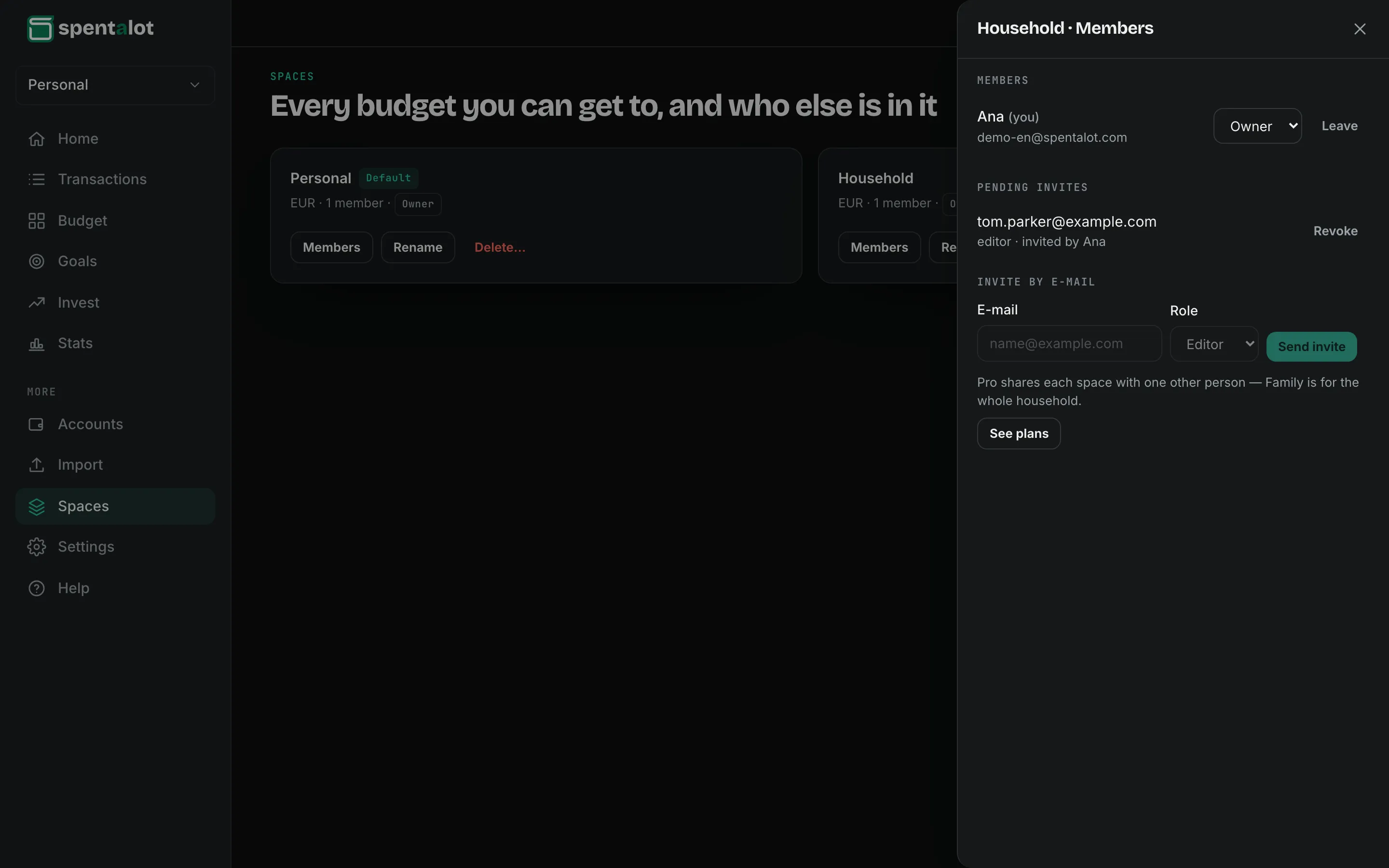Click the See plans button
This screenshot has width=1389, height=868.
tap(1019, 434)
